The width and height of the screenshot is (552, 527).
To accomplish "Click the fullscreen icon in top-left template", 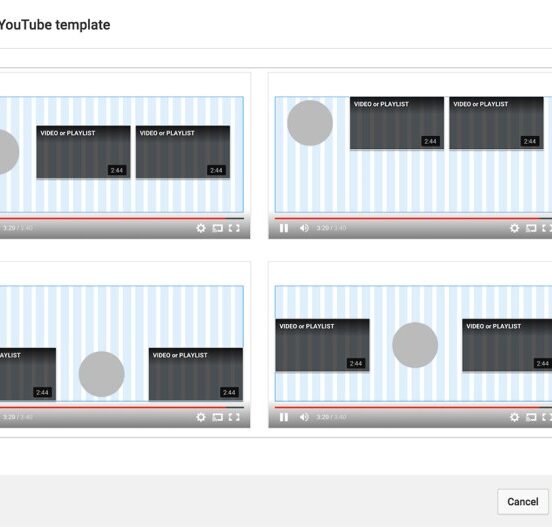I will (x=234, y=228).
